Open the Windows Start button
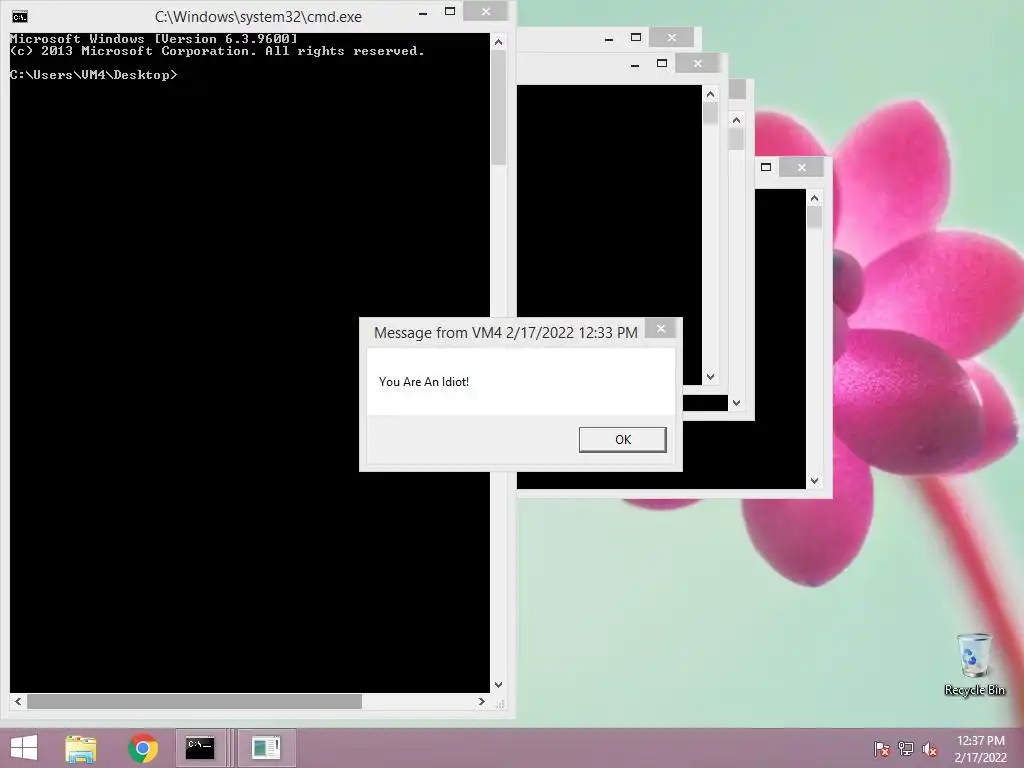Image resolution: width=1024 pixels, height=768 pixels. (24, 748)
